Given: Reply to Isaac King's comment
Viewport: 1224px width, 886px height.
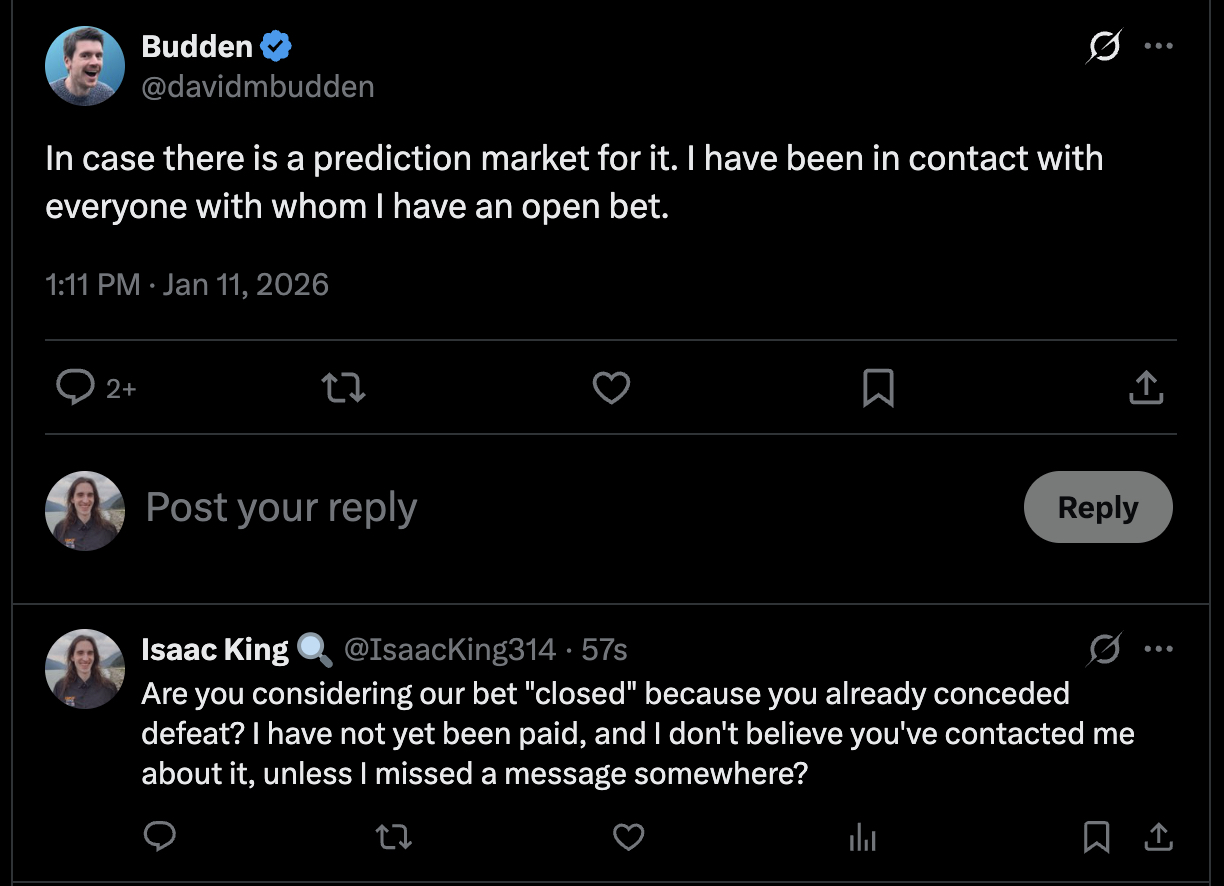Looking at the screenshot, I should 160,836.
